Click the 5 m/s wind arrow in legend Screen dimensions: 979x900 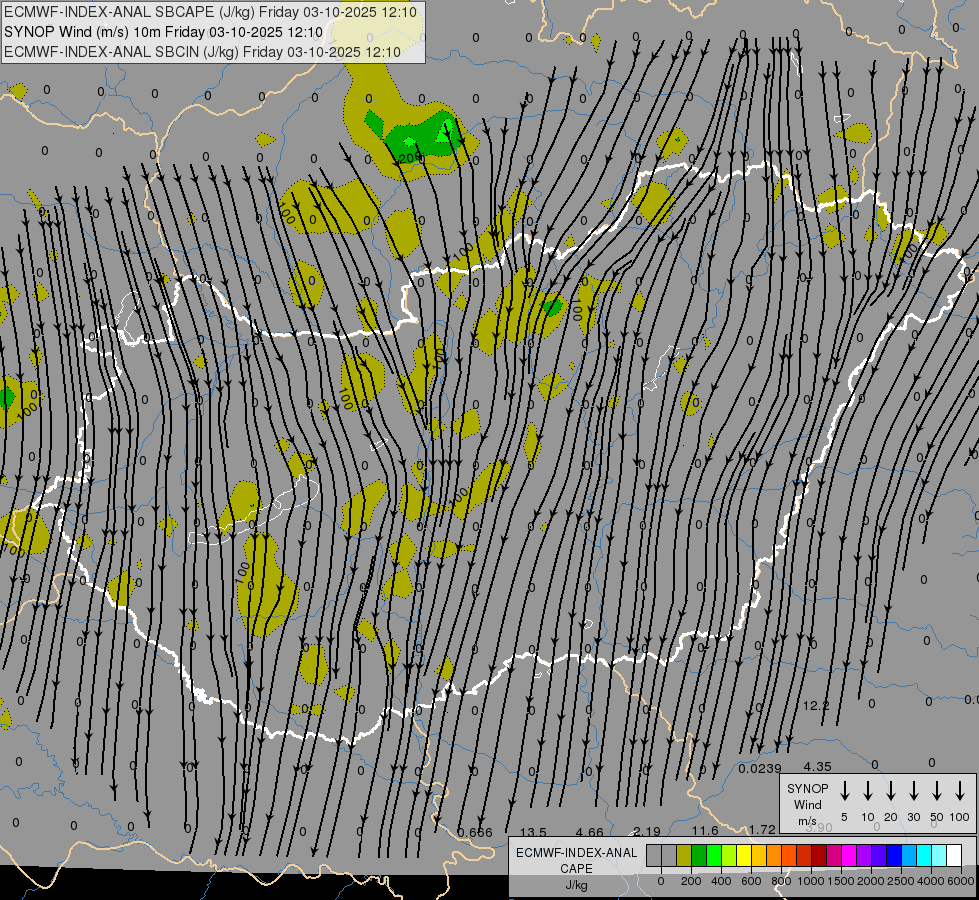pyautogui.click(x=844, y=791)
